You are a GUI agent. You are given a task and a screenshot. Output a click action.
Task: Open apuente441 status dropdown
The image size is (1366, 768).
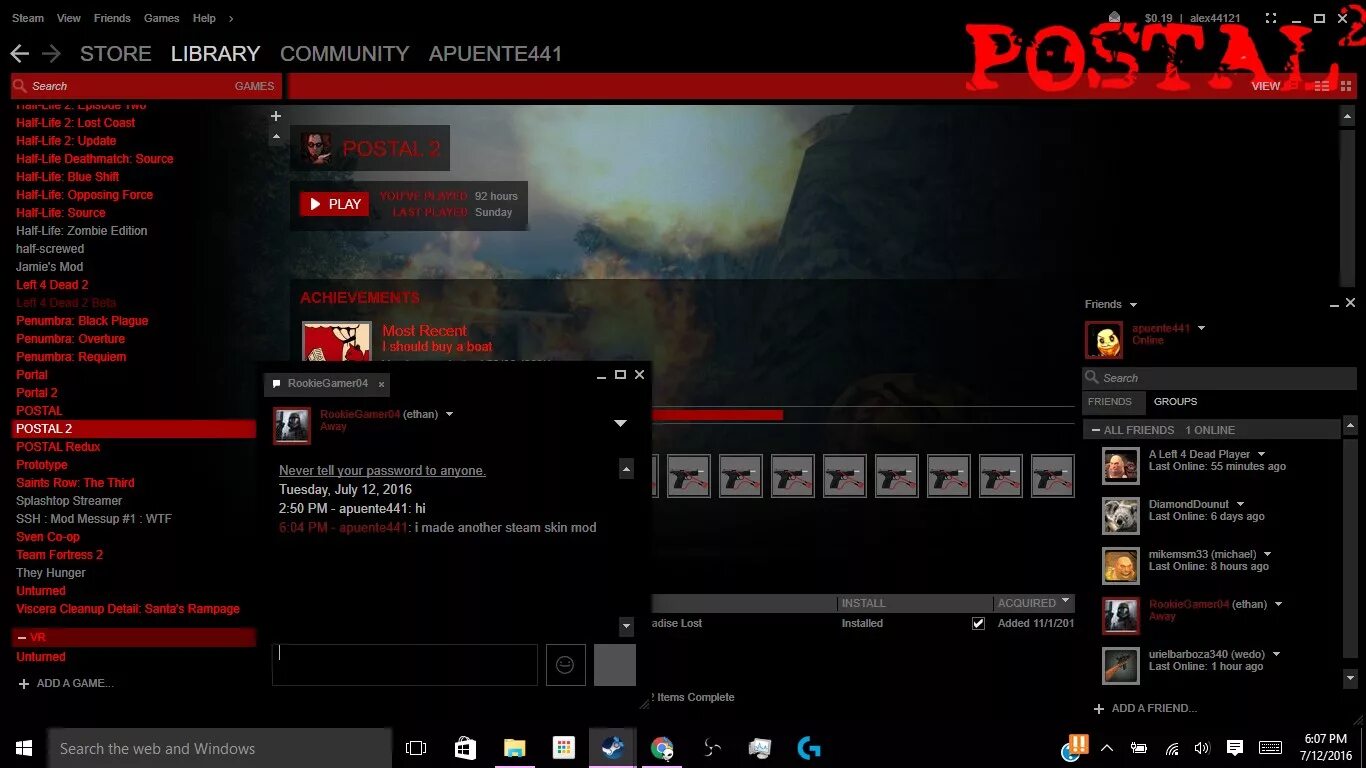click(x=1201, y=328)
